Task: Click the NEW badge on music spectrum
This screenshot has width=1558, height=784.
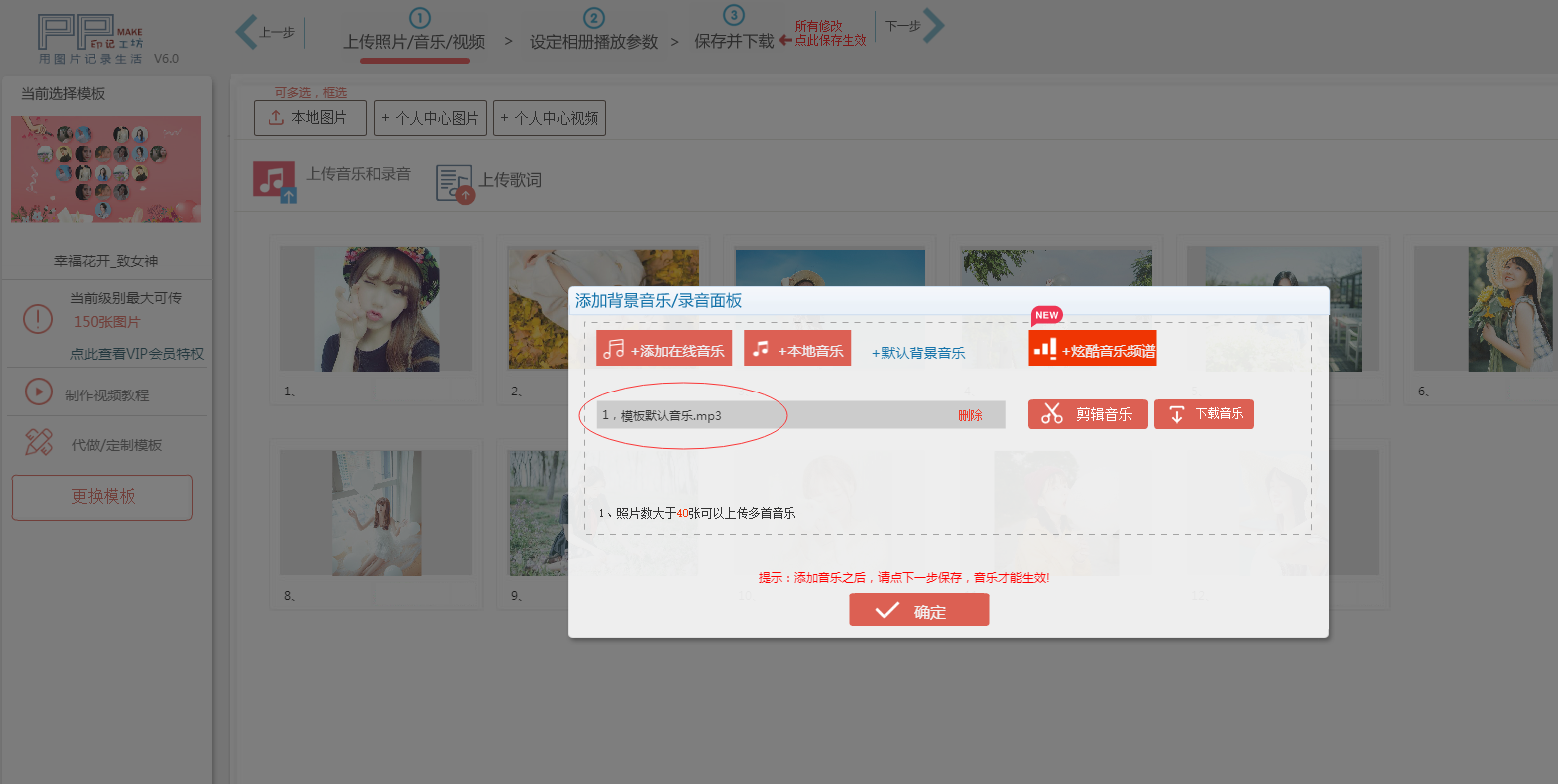Action: [1047, 315]
